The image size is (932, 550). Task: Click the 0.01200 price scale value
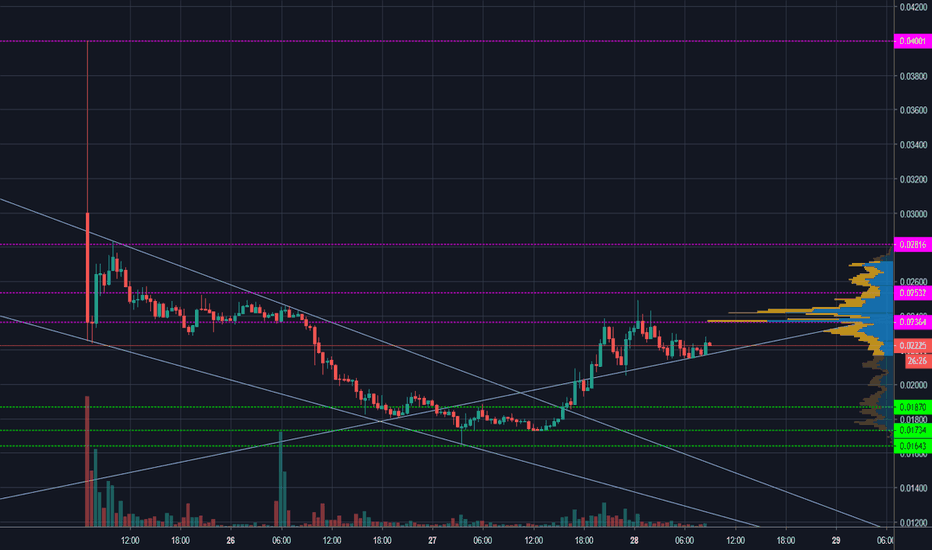pos(914,522)
